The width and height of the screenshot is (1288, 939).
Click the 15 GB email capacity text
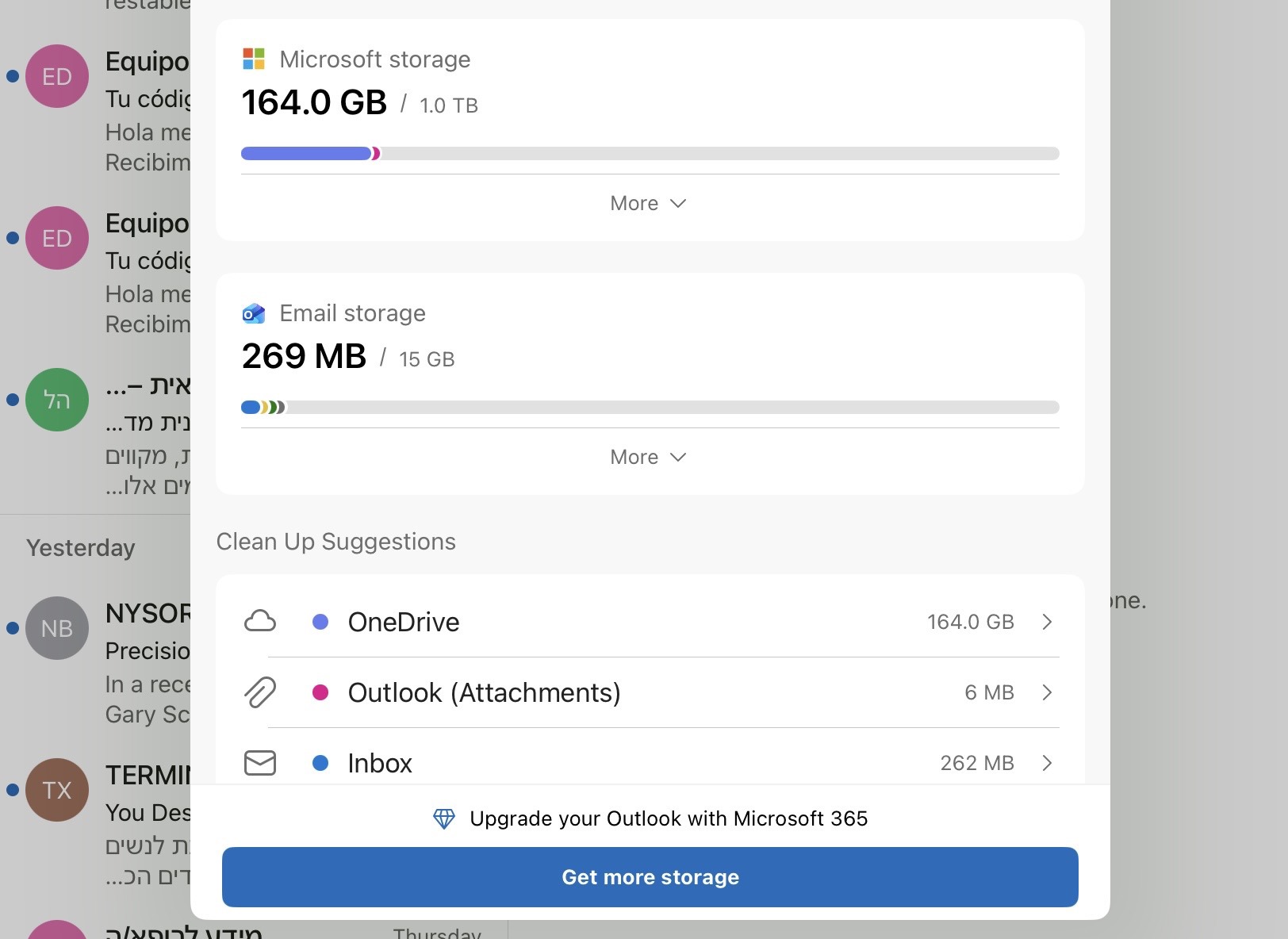click(427, 359)
